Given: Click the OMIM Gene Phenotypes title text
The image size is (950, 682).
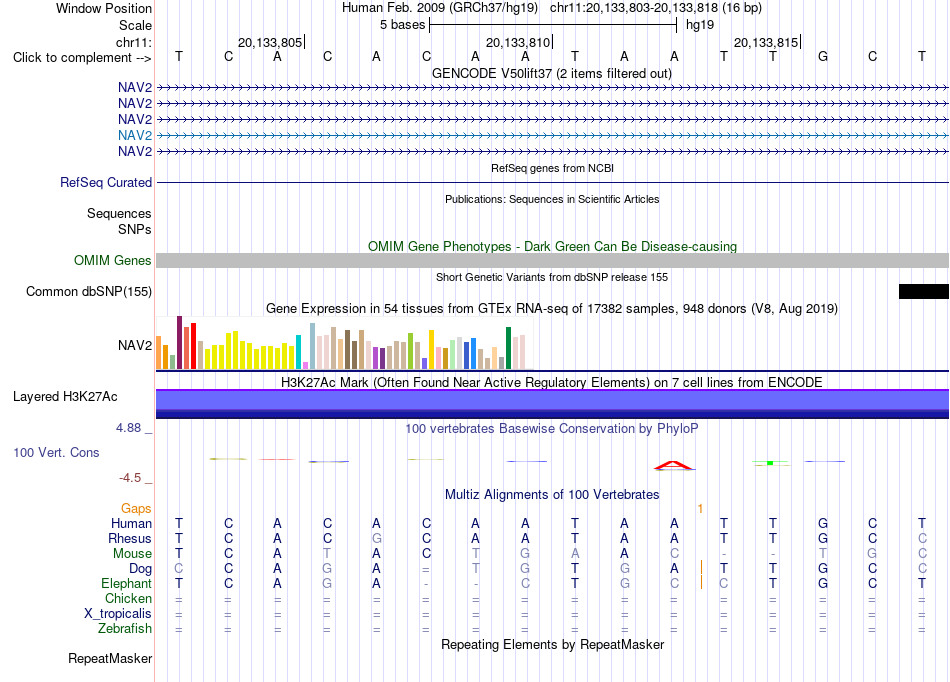Looking at the screenshot, I should [x=552, y=247].
